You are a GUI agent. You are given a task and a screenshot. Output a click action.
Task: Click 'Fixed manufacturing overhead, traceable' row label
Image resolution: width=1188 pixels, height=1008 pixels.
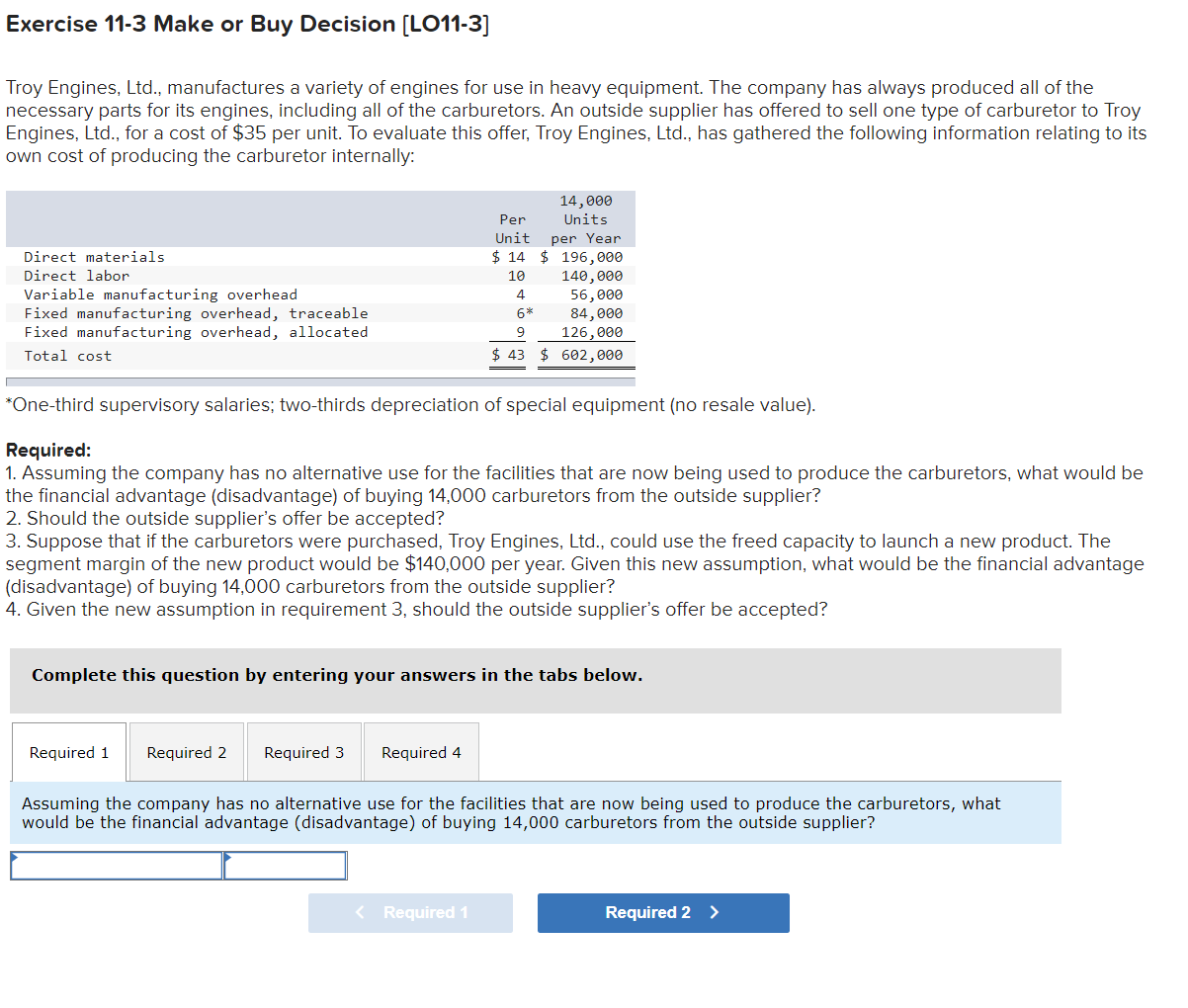196,313
